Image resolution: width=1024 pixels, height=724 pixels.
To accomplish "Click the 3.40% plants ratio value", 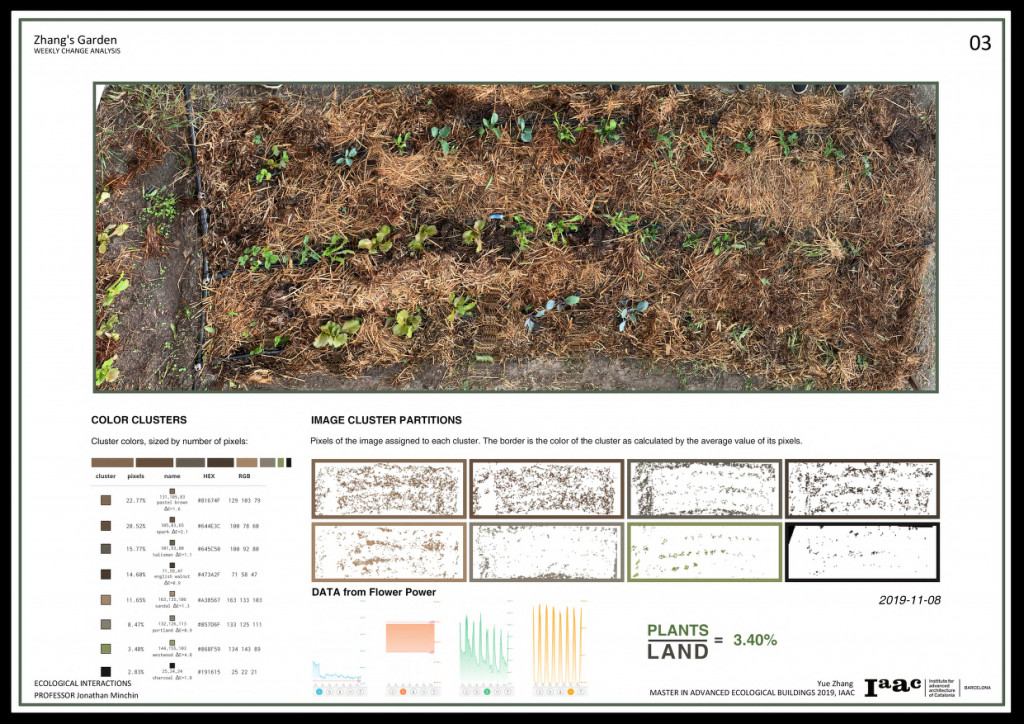I will [755, 639].
